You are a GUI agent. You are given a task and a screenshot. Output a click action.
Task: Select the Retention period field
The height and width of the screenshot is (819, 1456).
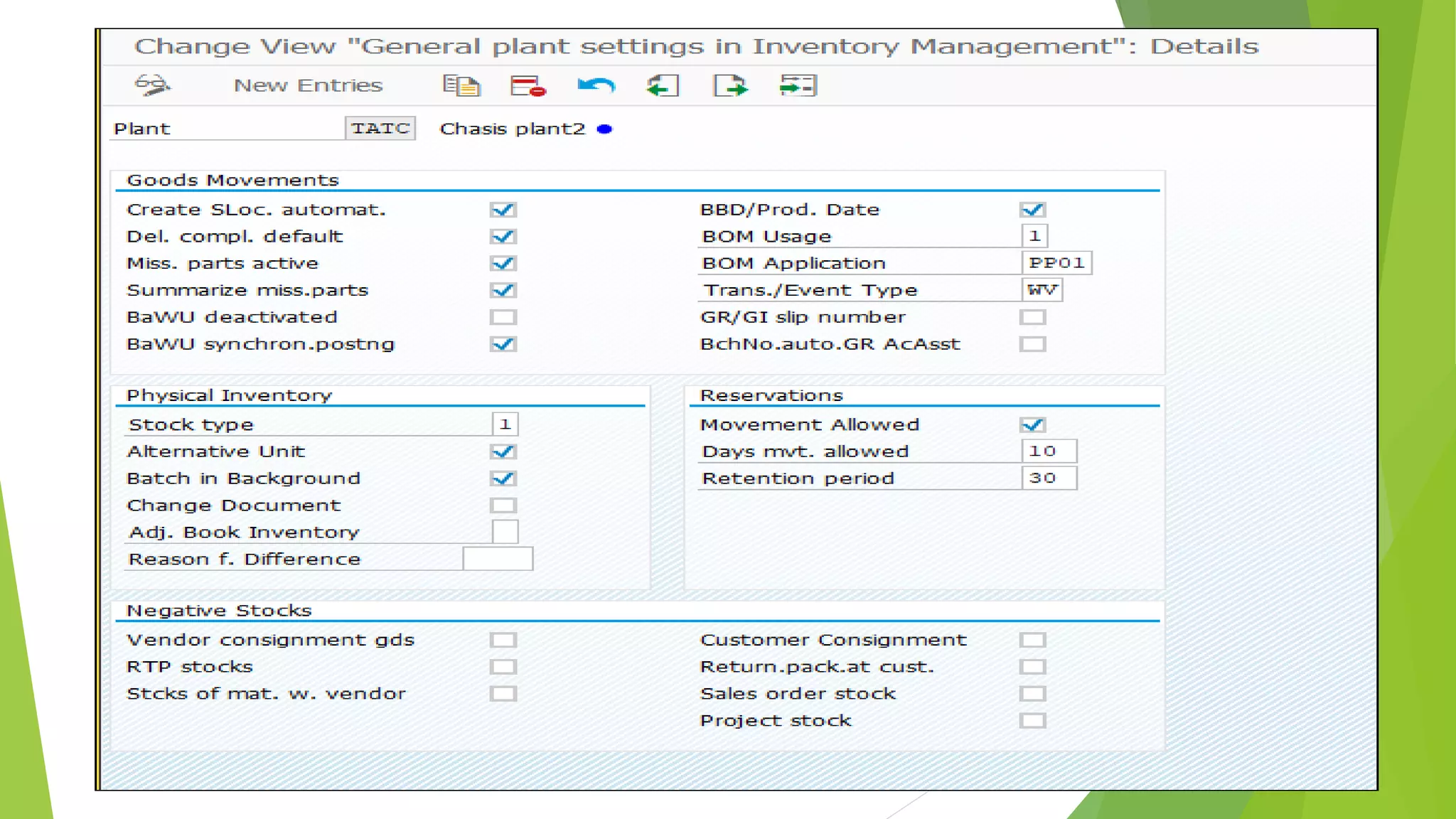point(1049,478)
